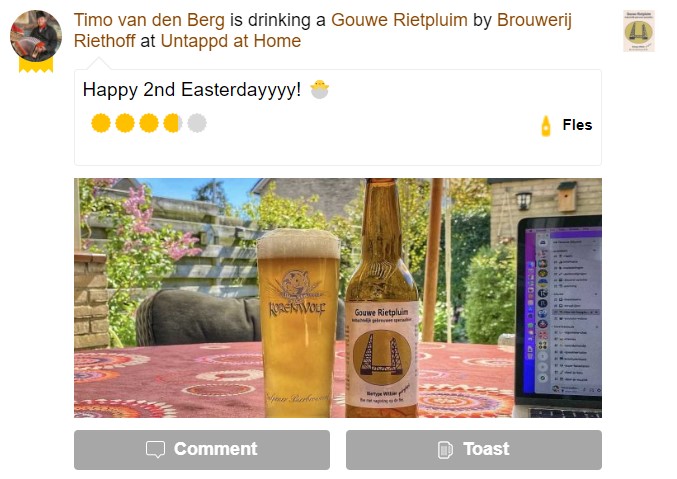Click the Comment button

pos(202,450)
